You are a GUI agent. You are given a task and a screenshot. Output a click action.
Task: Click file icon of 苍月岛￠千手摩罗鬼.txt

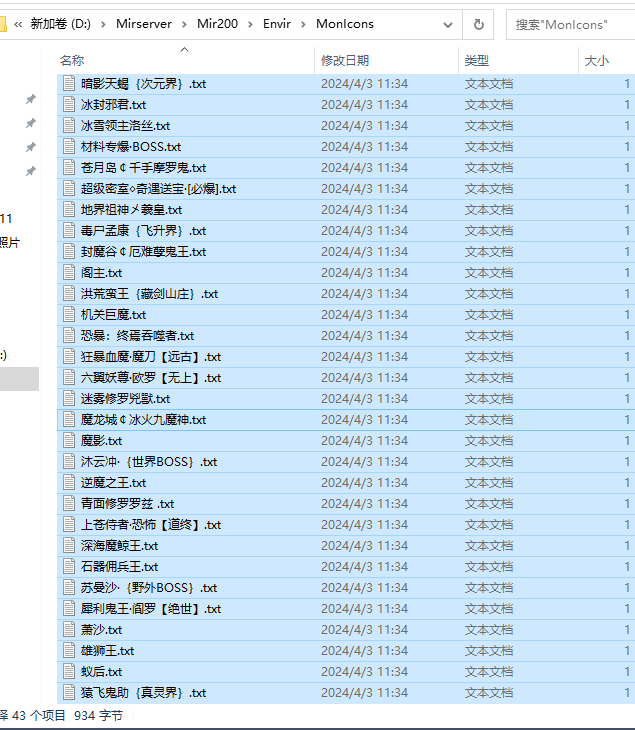click(x=69, y=168)
